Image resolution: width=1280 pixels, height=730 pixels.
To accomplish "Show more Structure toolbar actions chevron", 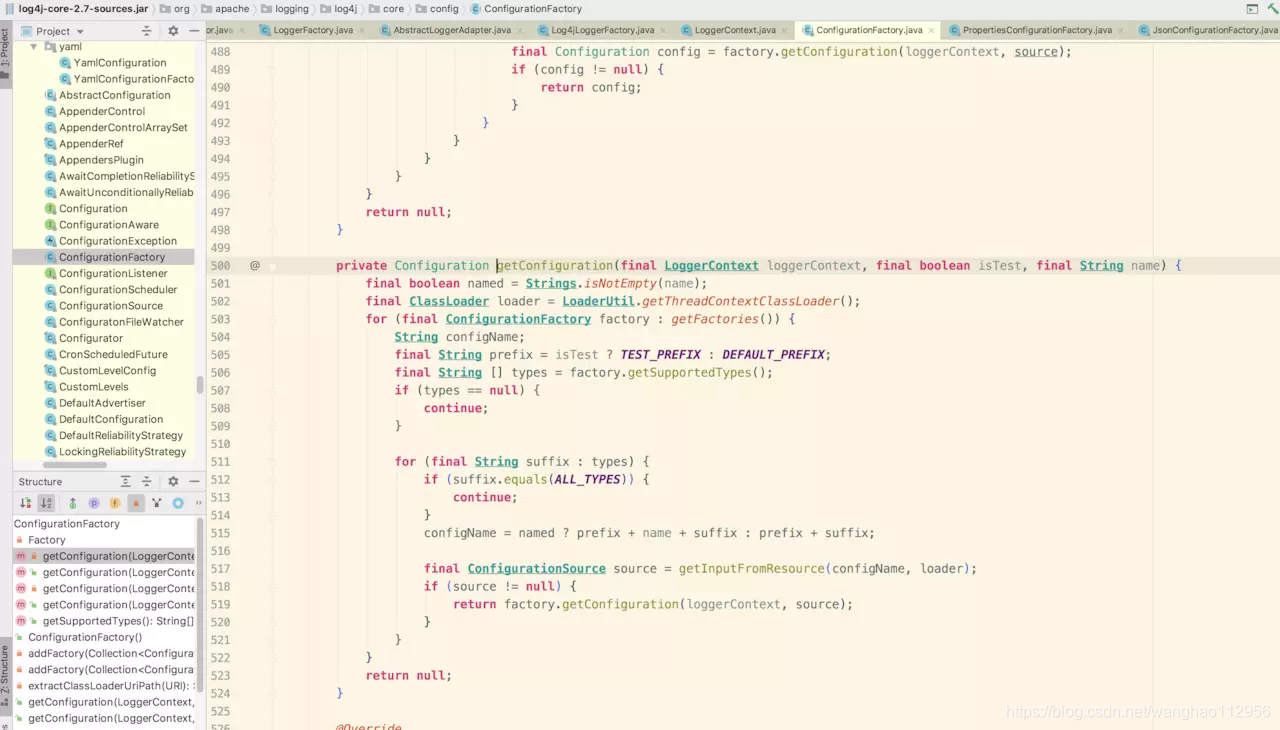I will (x=198, y=503).
